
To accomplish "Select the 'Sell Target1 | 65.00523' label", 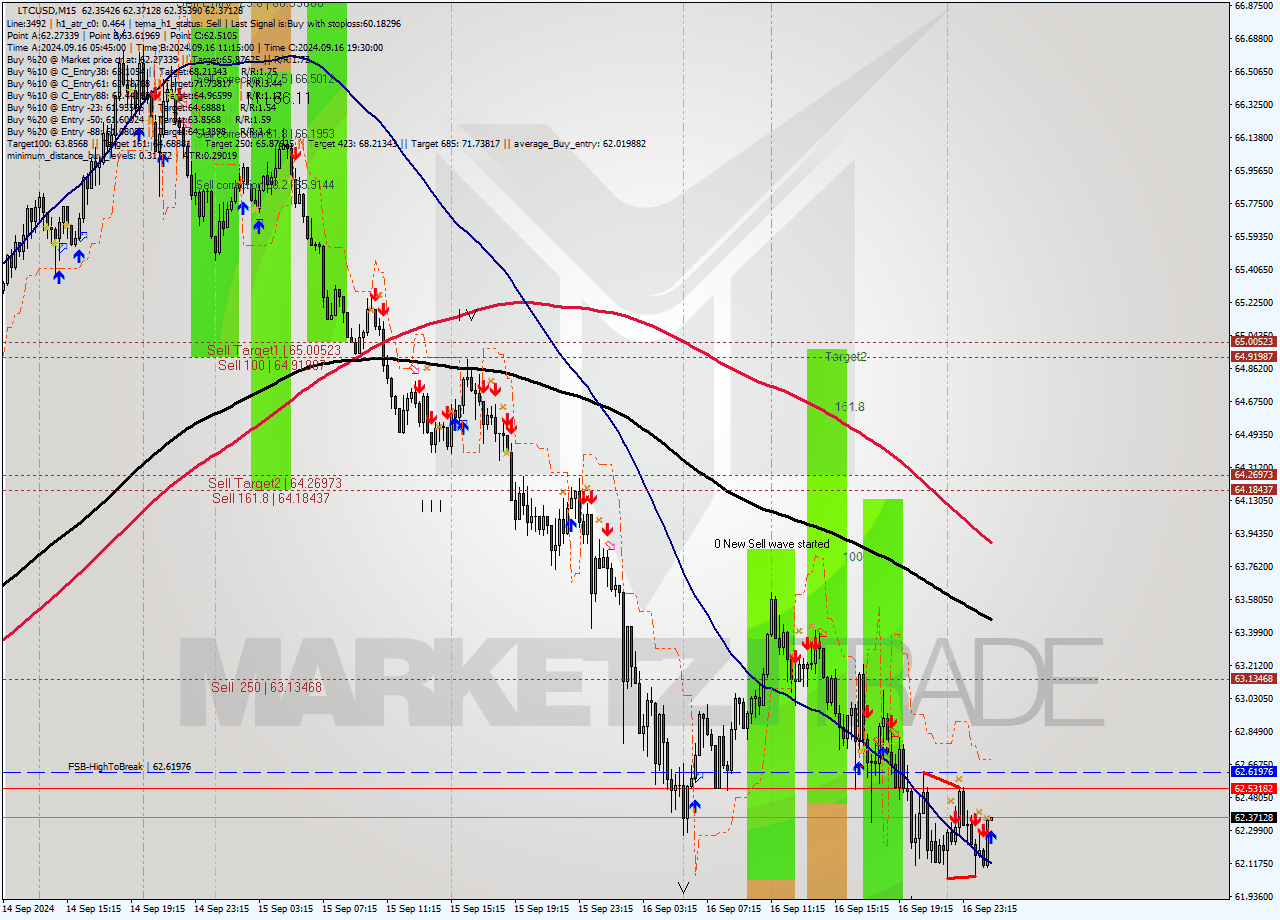I will click(274, 350).
